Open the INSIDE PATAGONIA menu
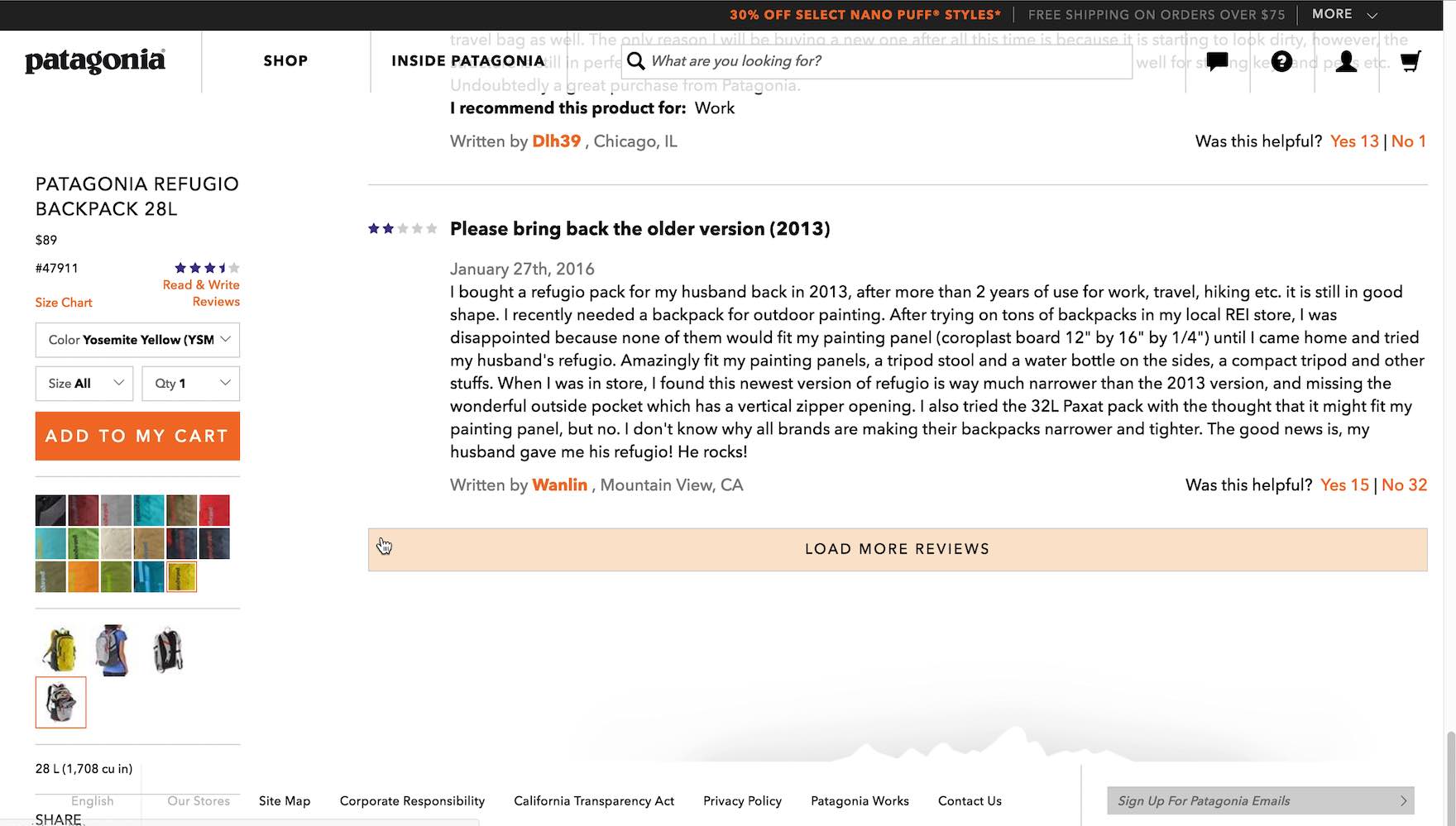The image size is (1456, 826). pos(468,61)
